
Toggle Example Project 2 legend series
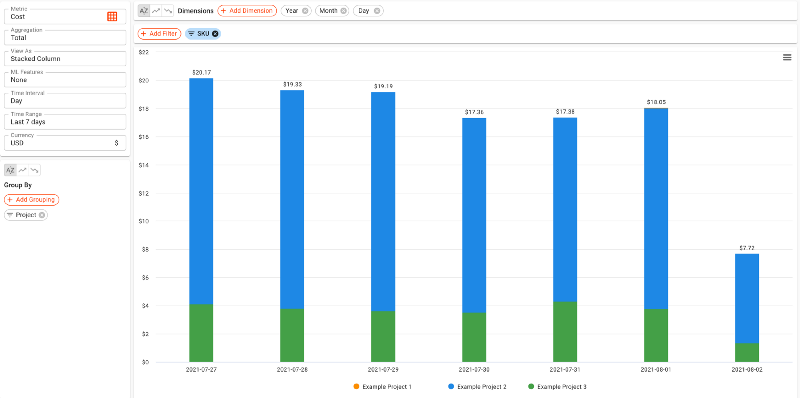(478, 387)
